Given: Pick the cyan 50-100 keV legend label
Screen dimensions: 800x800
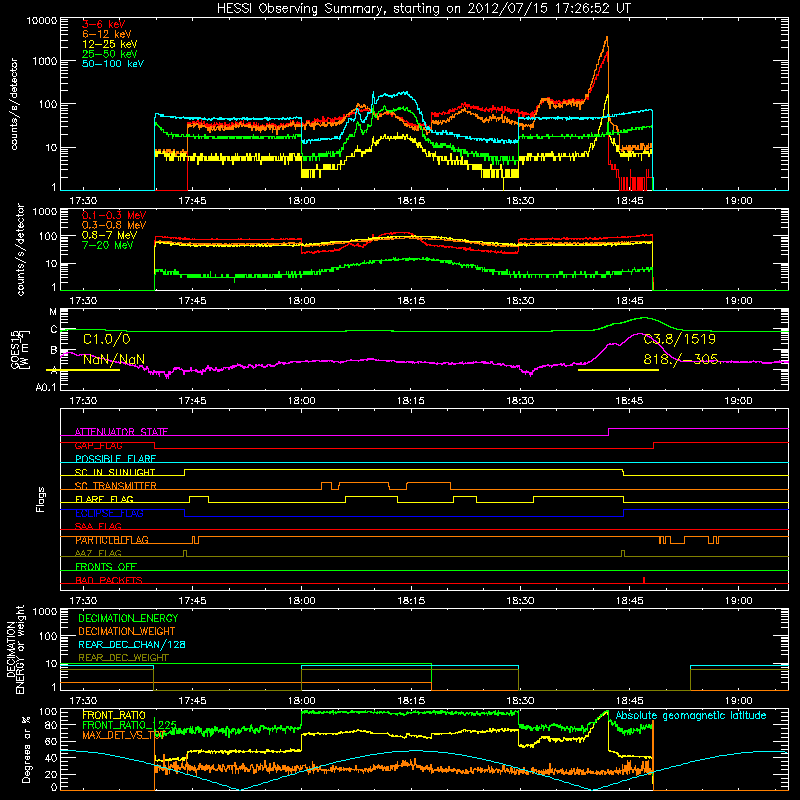Looking at the screenshot, I should (x=113, y=64).
